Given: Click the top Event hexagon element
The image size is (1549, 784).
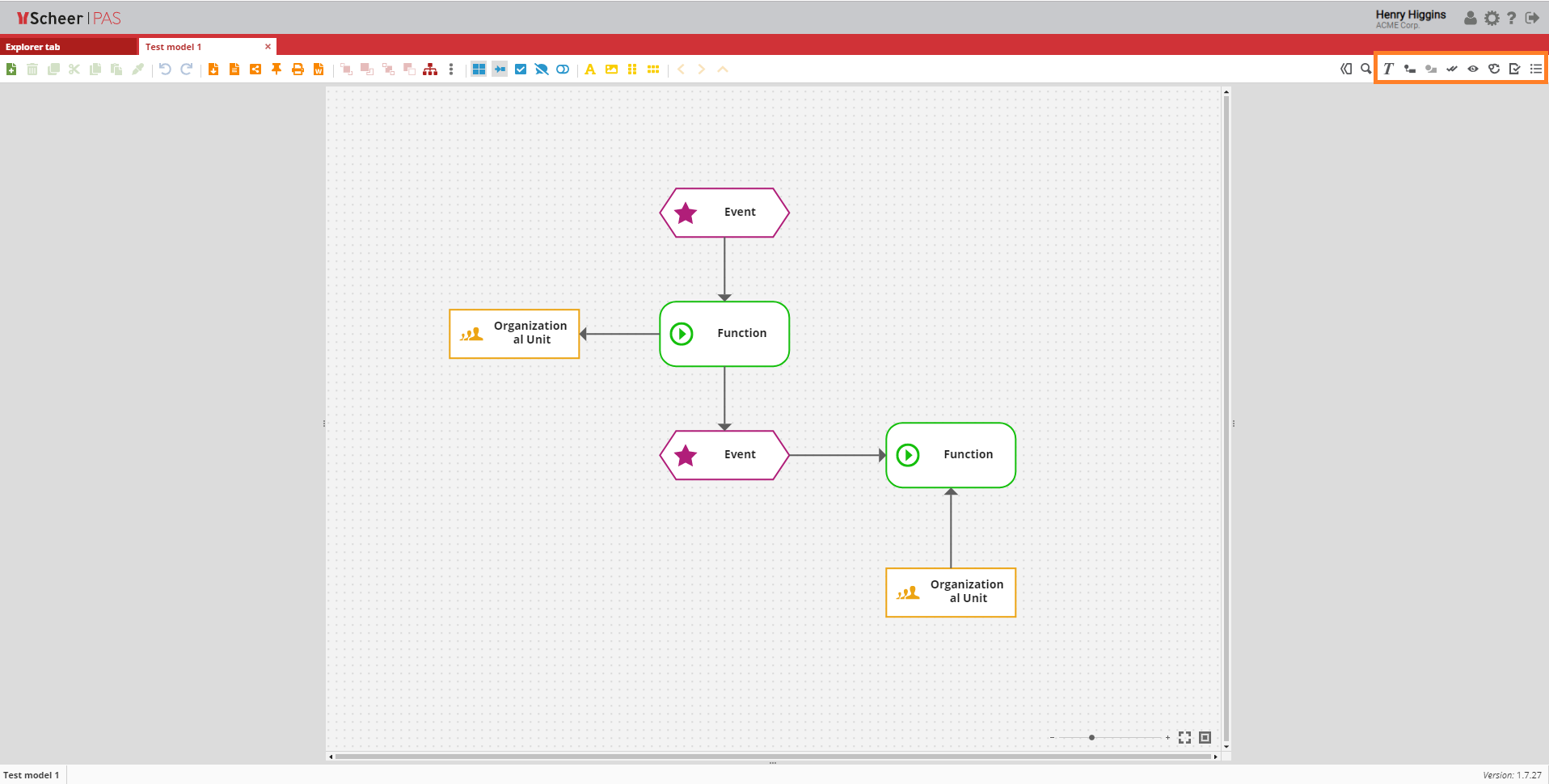Looking at the screenshot, I should click(724, 213).
